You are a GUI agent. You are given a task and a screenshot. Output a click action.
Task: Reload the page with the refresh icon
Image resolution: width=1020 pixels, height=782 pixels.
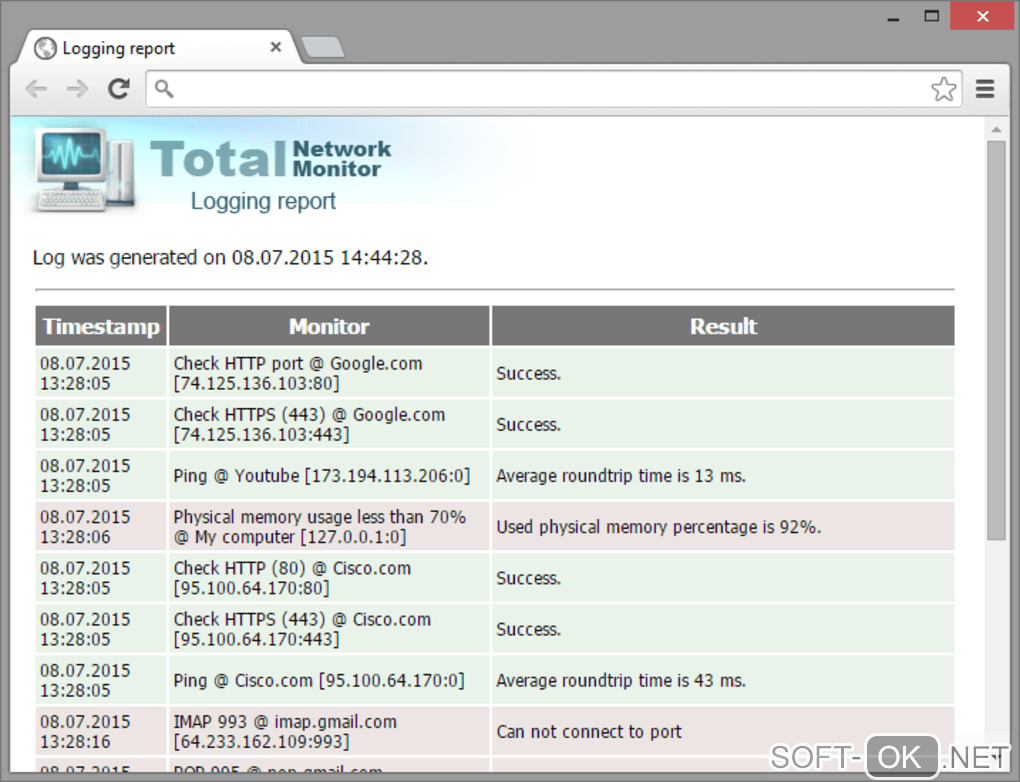click(118, 88)
